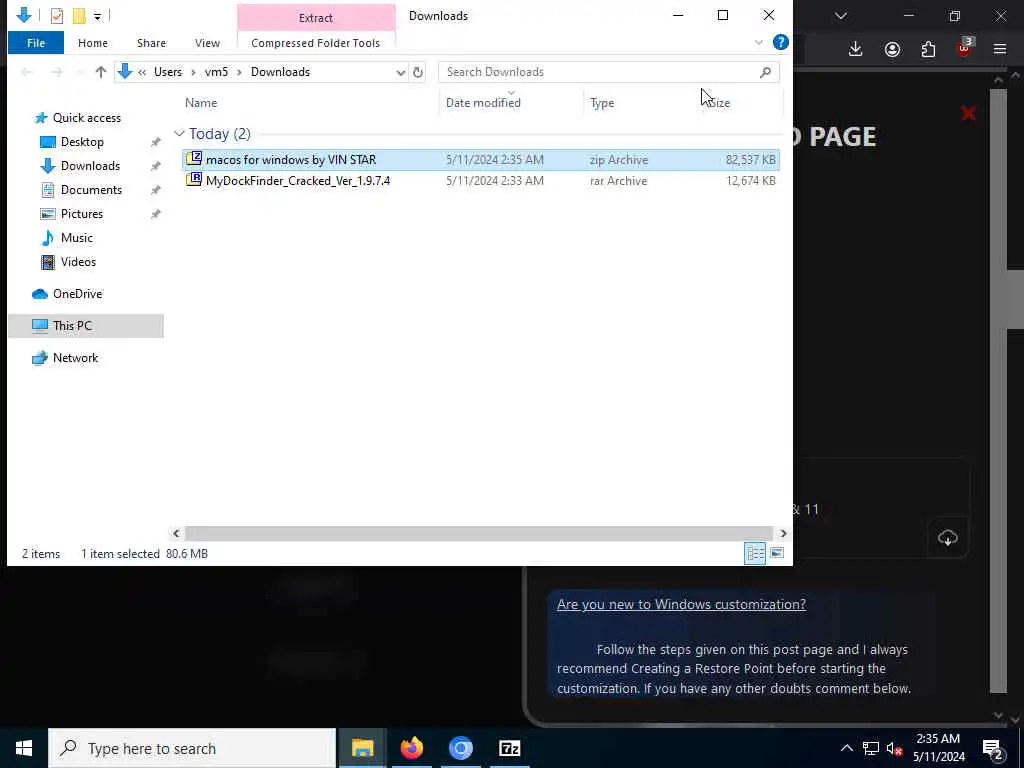Sort files by the Name column
Screen dimensions: 1024x768
click(201, 103)
